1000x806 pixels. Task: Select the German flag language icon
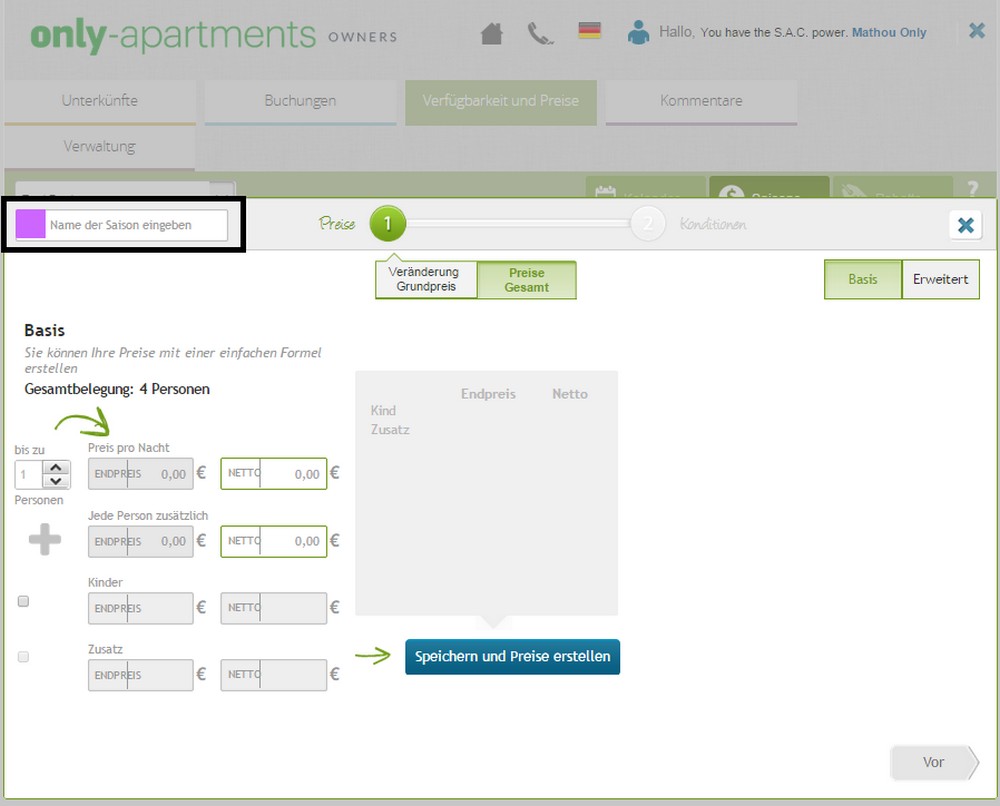click(x=590, y=31)
